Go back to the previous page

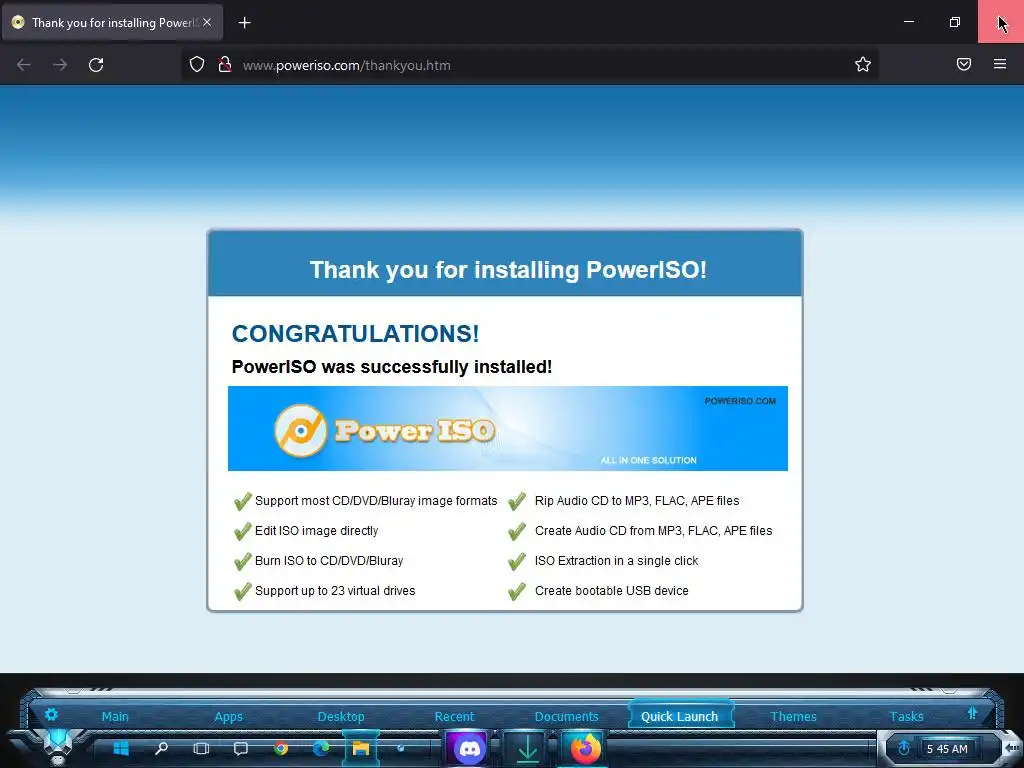click(24, 65)
